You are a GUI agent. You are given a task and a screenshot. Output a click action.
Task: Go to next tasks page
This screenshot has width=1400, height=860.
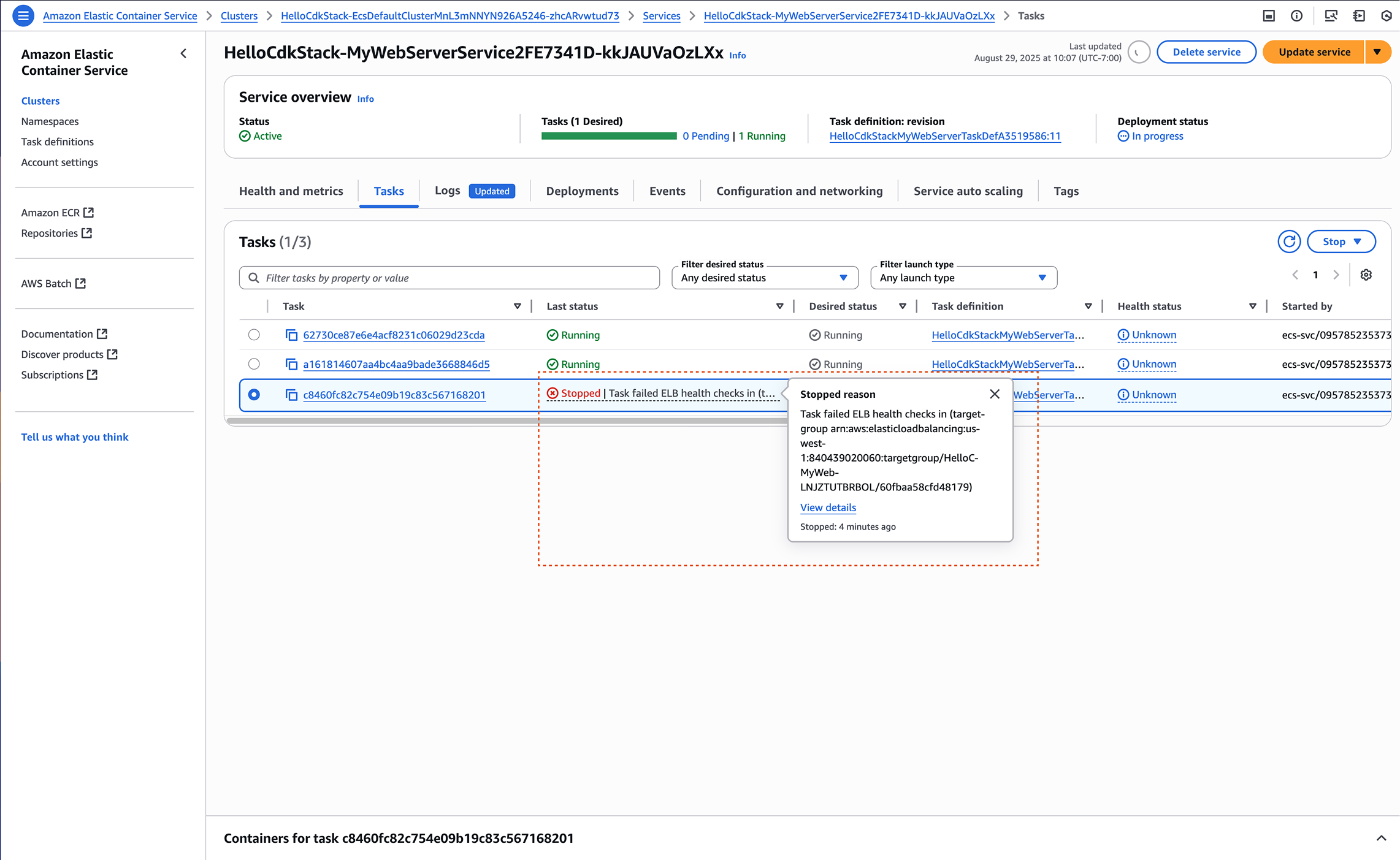pyautogui.click(x=1336, y=275)
